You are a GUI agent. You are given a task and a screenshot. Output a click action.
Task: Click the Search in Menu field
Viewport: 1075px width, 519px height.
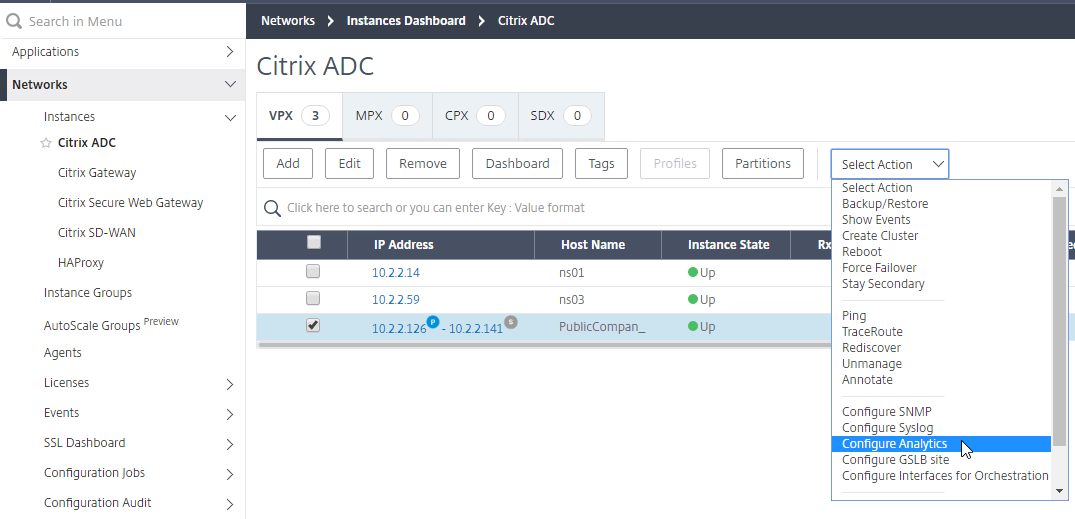click(123, 21)
